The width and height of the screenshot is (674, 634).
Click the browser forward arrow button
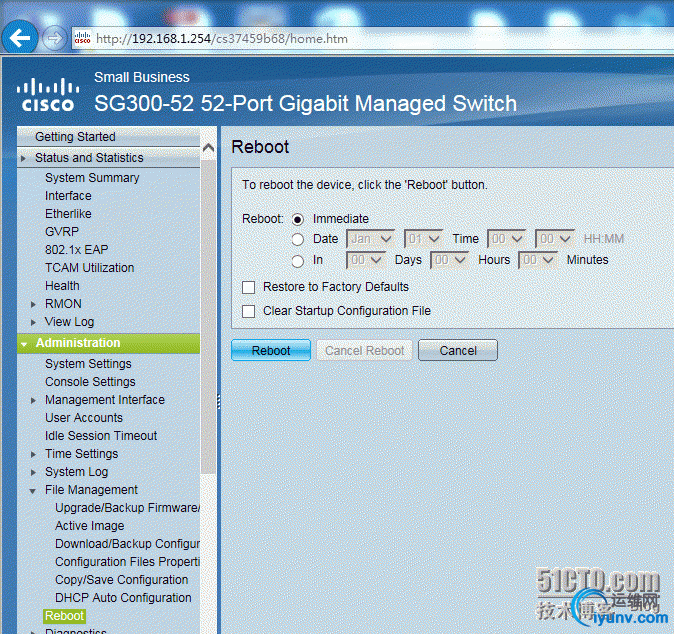click(54, 38)
